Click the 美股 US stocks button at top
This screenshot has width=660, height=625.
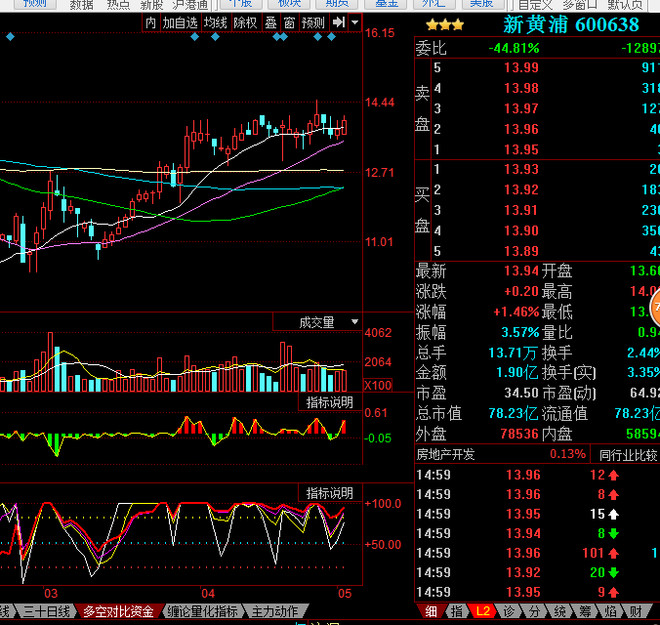(x=482, y=4)
